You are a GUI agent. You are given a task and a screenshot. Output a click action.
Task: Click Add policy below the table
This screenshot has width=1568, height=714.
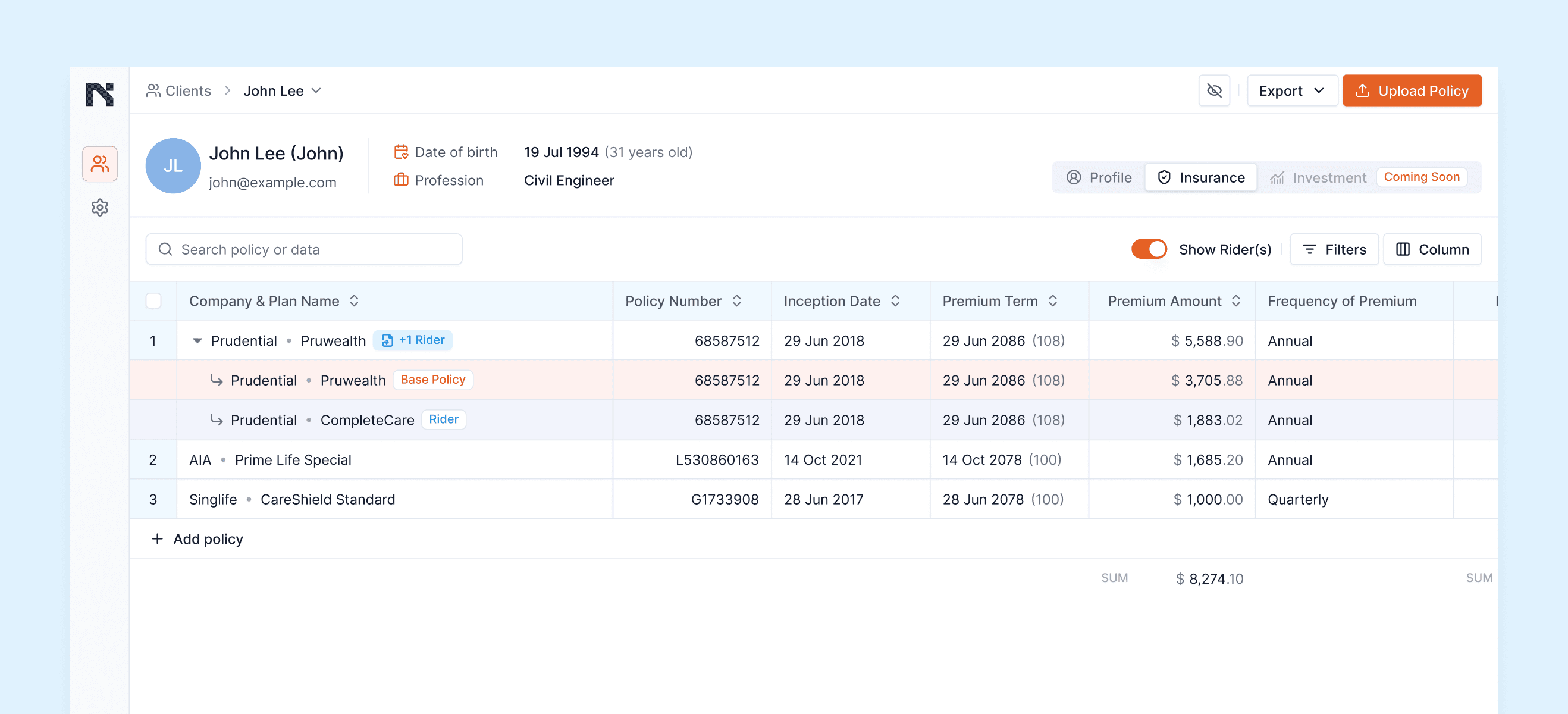(196, 538)
